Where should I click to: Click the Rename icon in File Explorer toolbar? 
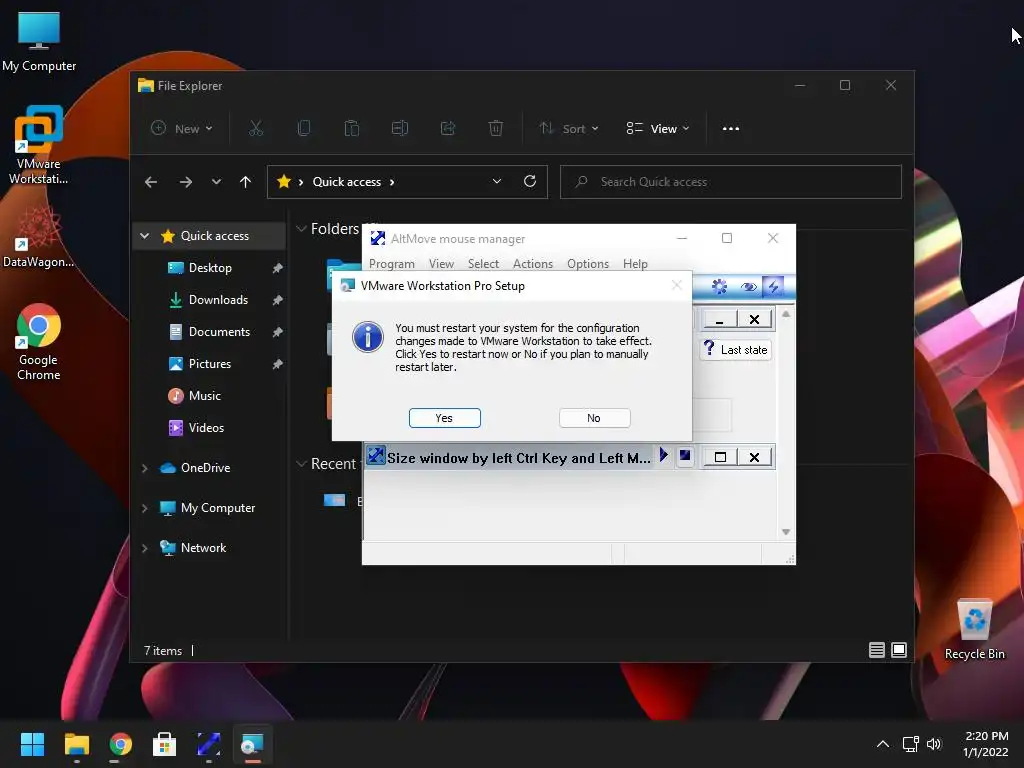point(400,129)
